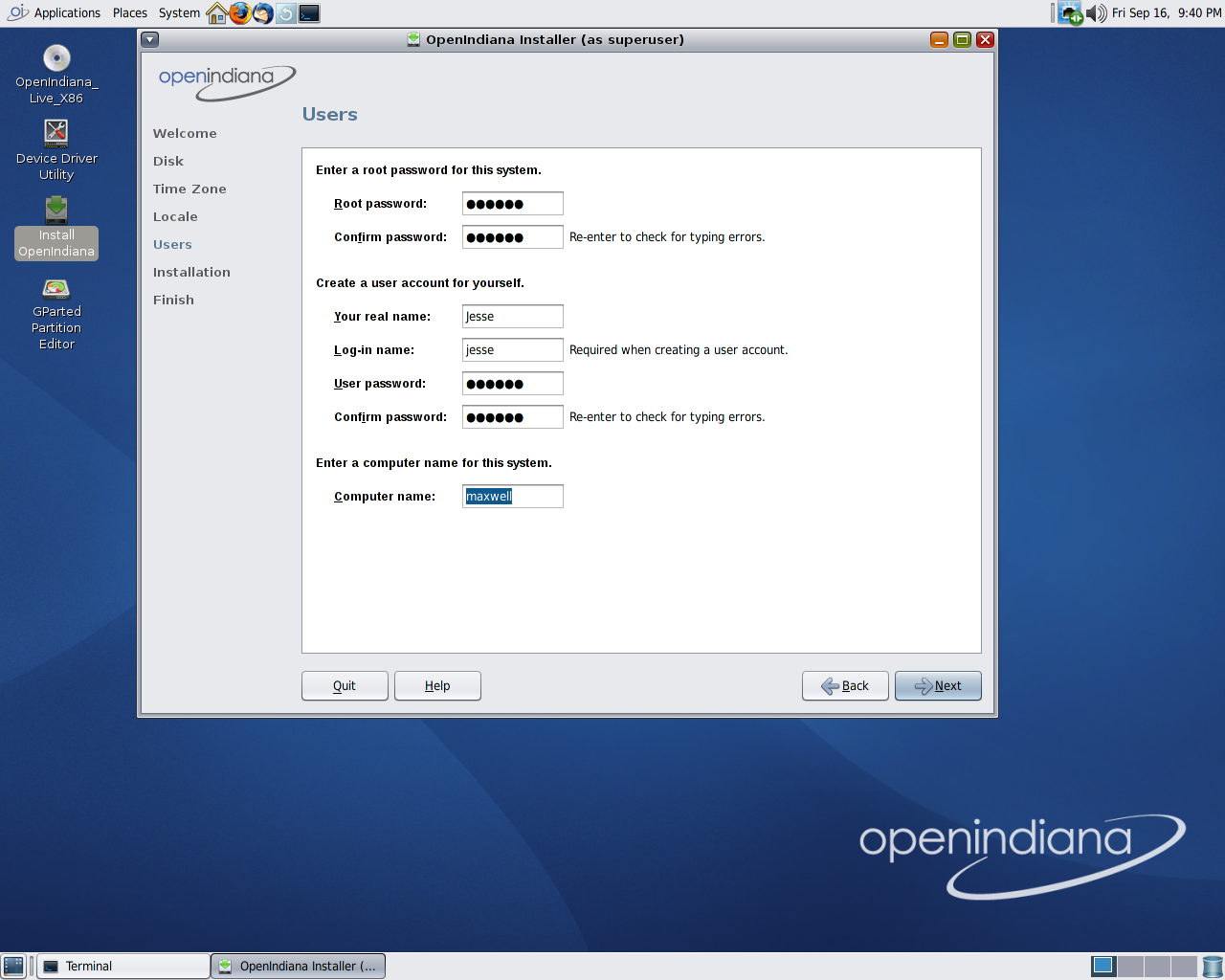
Task: Click the Installation step label
Action: pos(191,273)
